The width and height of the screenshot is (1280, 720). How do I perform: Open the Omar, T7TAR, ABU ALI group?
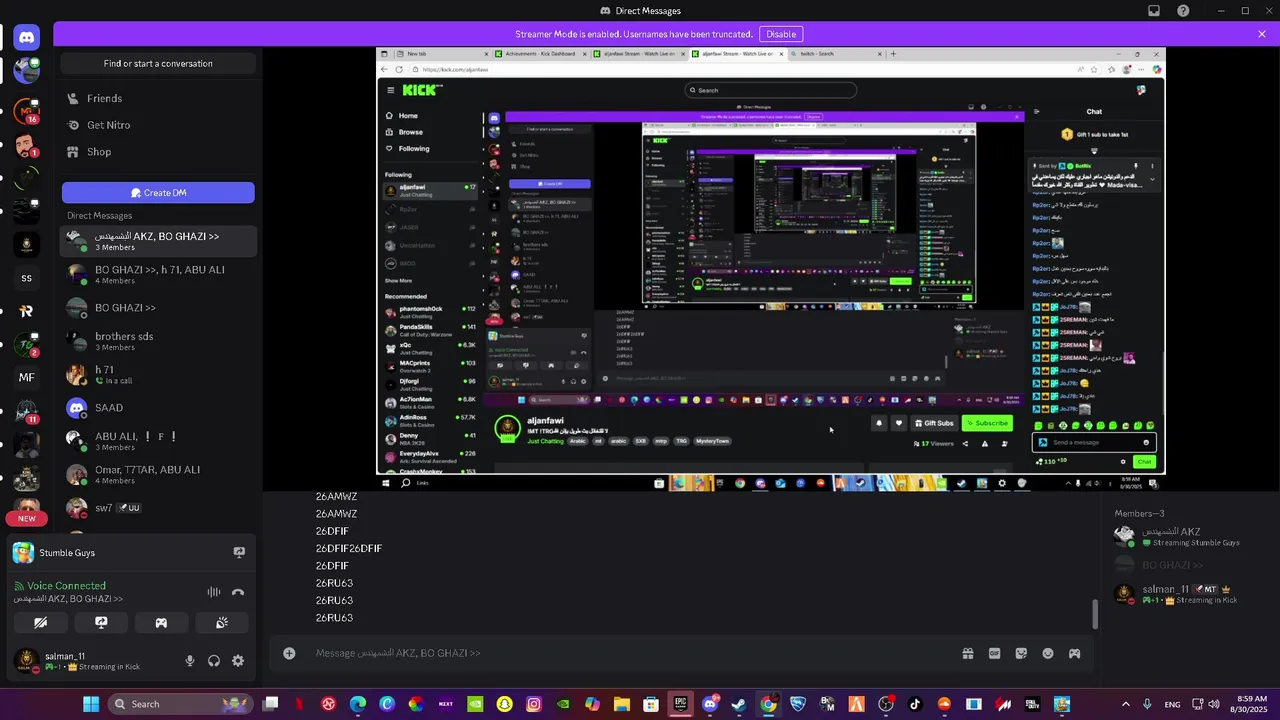158,474
